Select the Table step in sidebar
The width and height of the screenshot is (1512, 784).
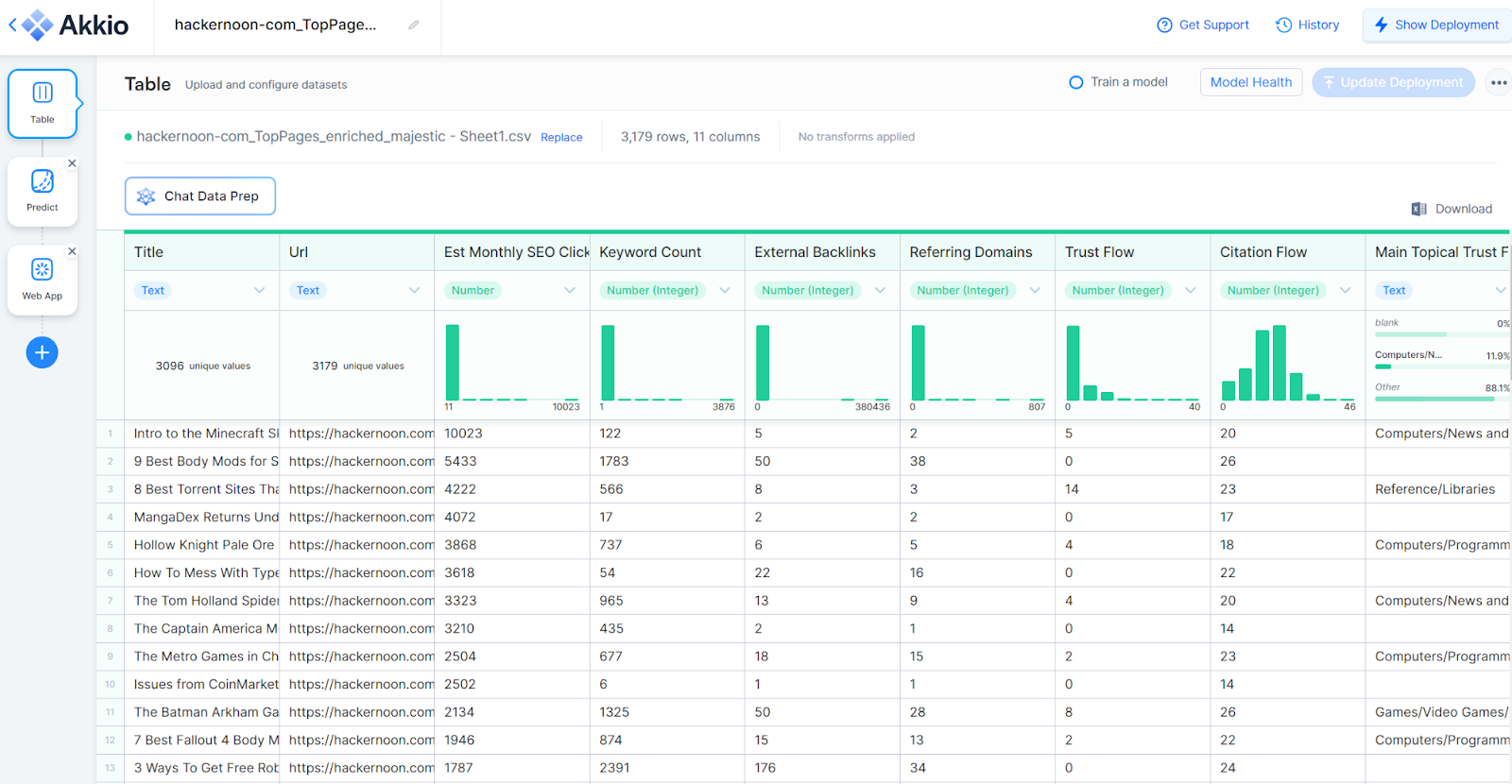coord(43,104)
